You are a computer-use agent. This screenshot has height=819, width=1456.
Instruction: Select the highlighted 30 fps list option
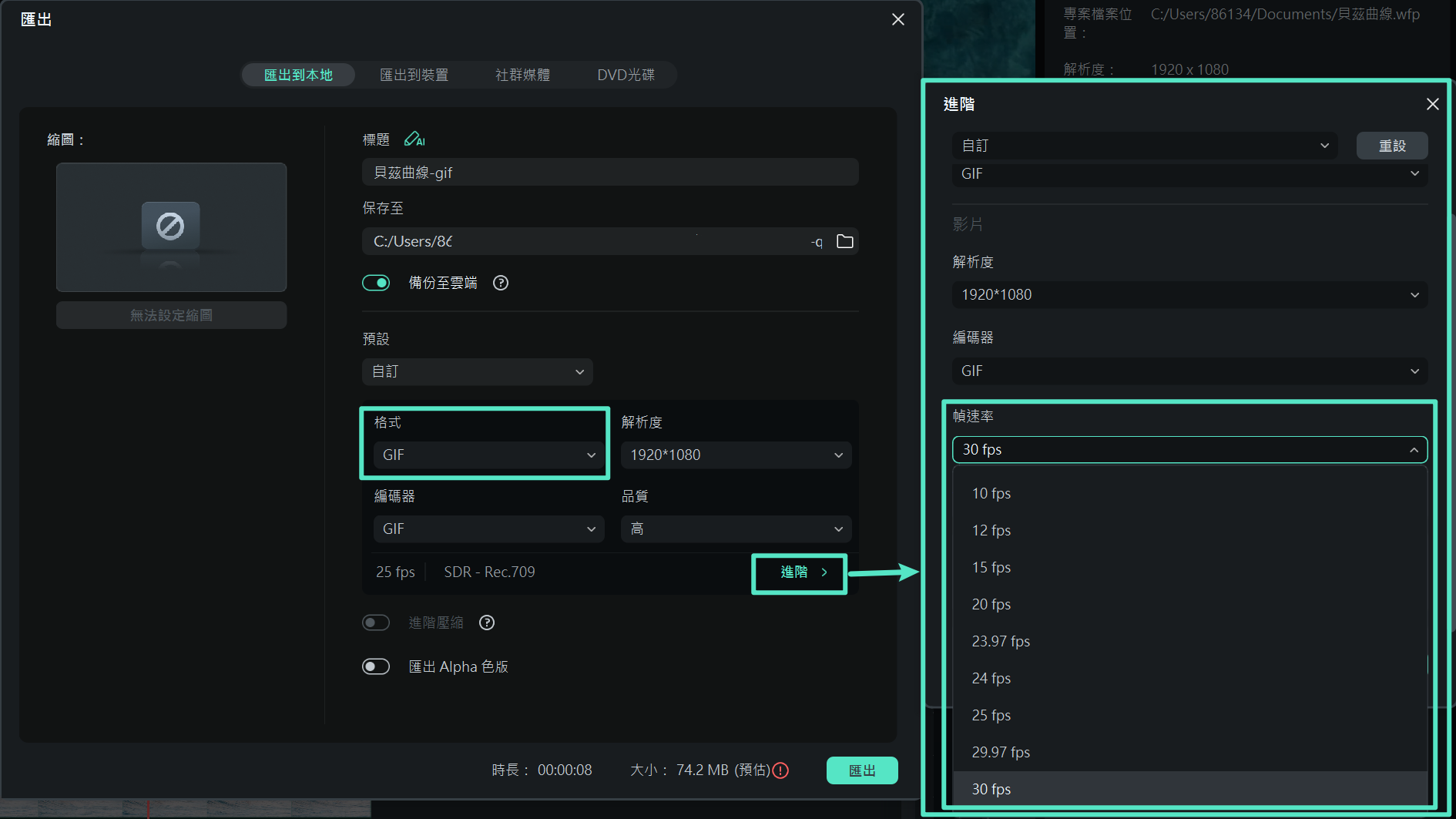1190,789
